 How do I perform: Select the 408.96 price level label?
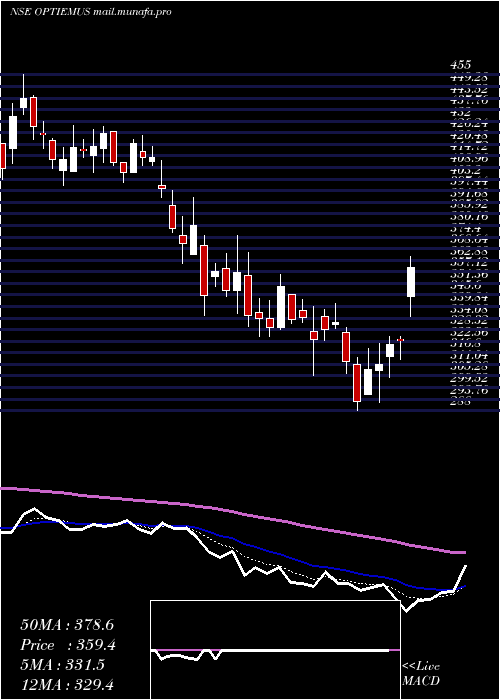[x=469, y=158]
